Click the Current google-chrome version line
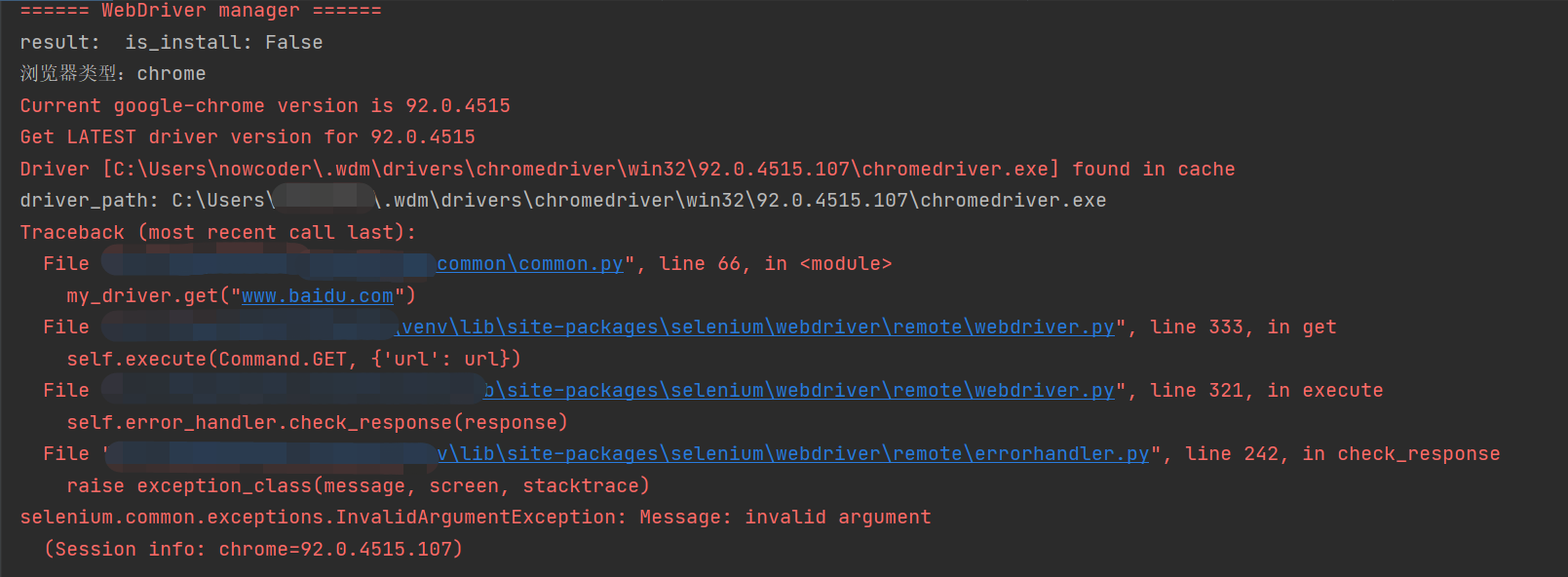Viewport: 1568px width, 577px height. [265, 106]
